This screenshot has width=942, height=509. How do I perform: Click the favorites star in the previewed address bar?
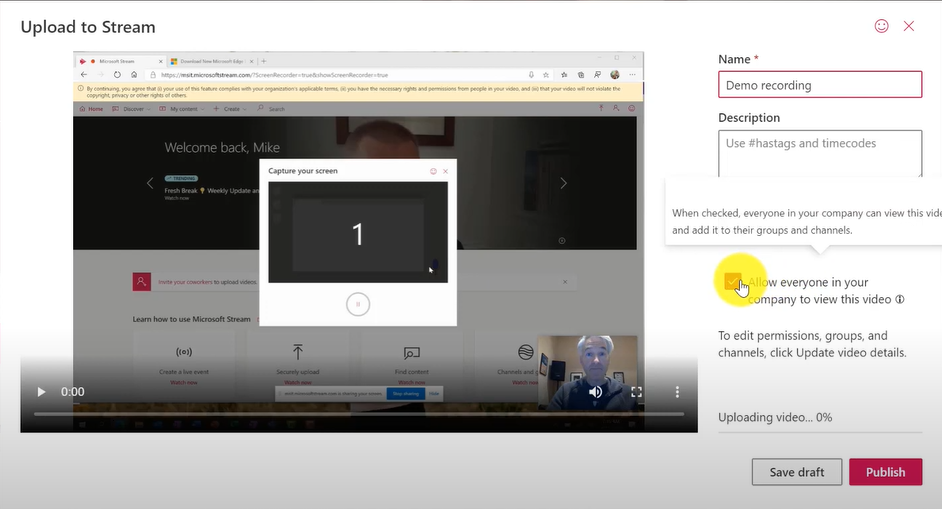click(x=546, y=75)
